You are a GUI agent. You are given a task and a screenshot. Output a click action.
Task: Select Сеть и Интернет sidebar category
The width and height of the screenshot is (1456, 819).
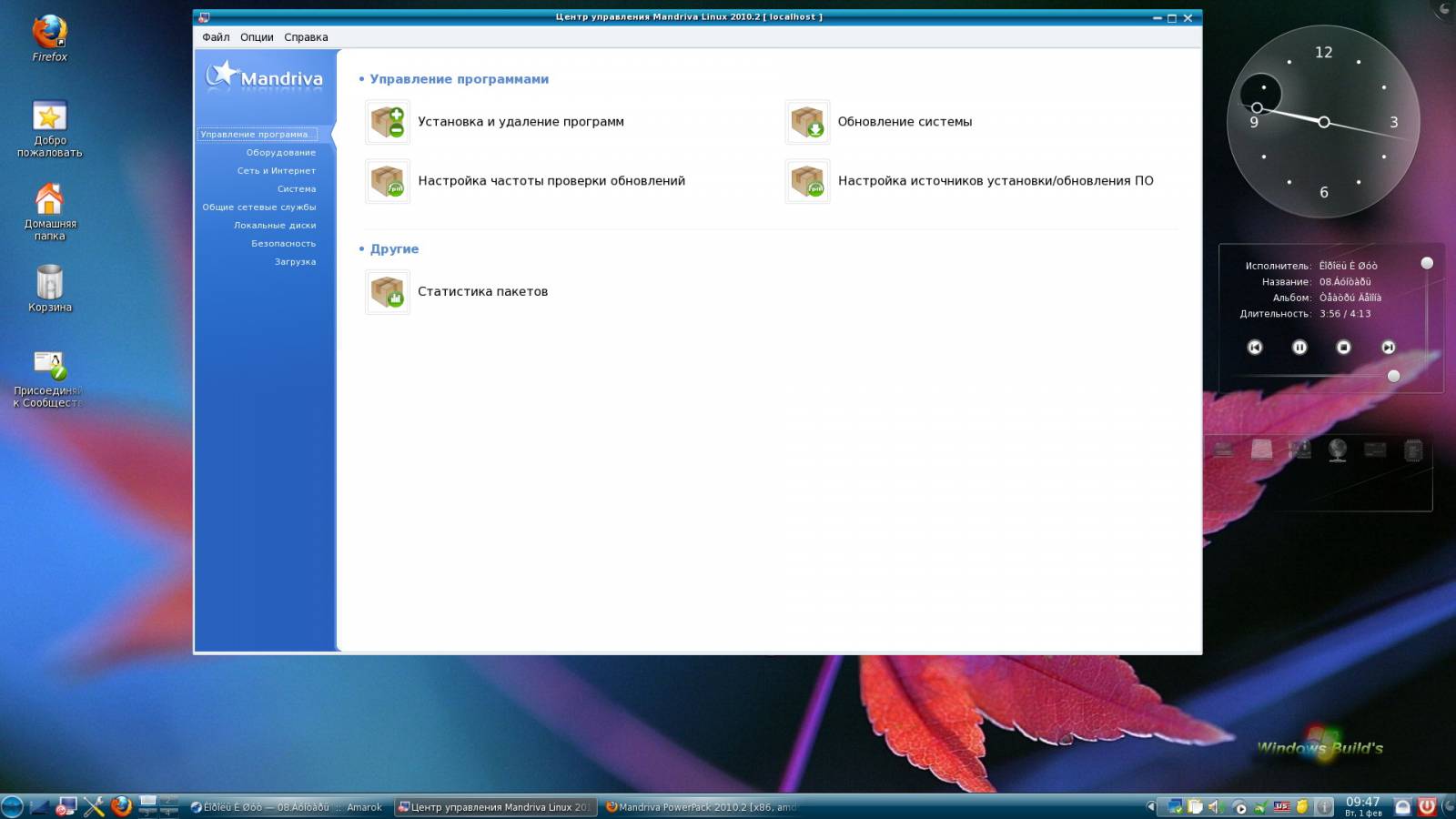276,171
